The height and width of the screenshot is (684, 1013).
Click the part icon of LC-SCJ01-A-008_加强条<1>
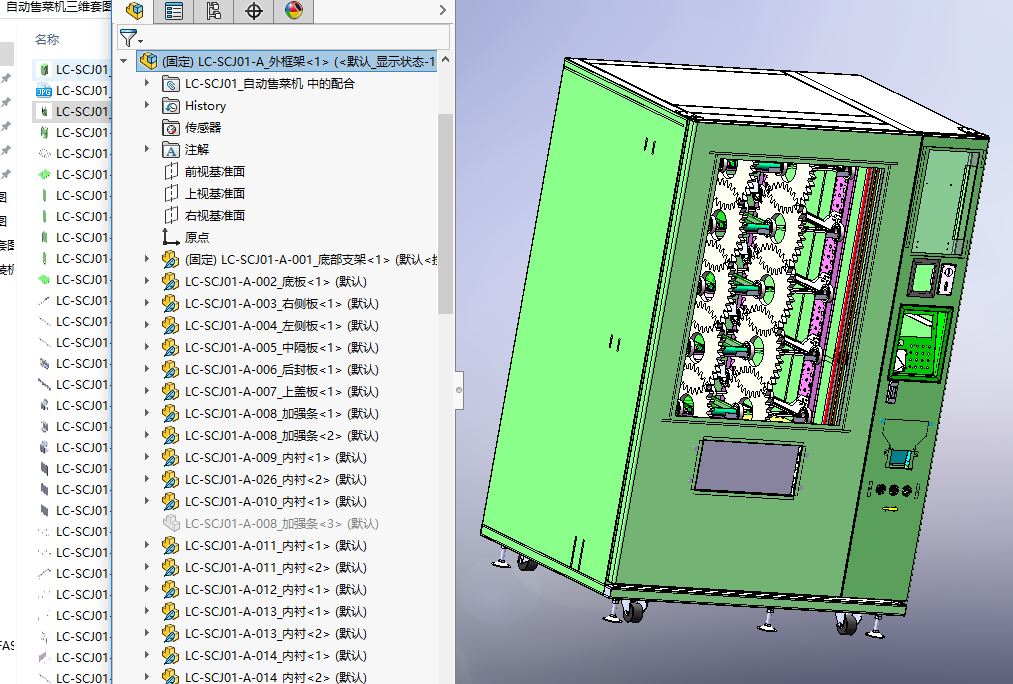coord(171,413)
